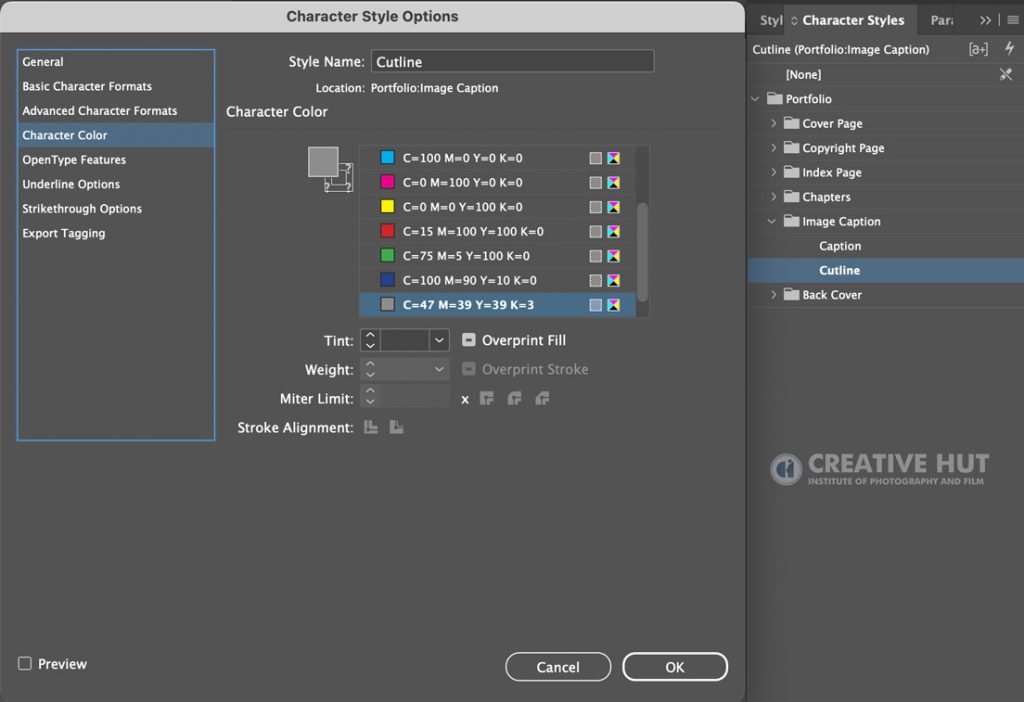Toggle the Overprint Fill checkbox

click(468, 340)
